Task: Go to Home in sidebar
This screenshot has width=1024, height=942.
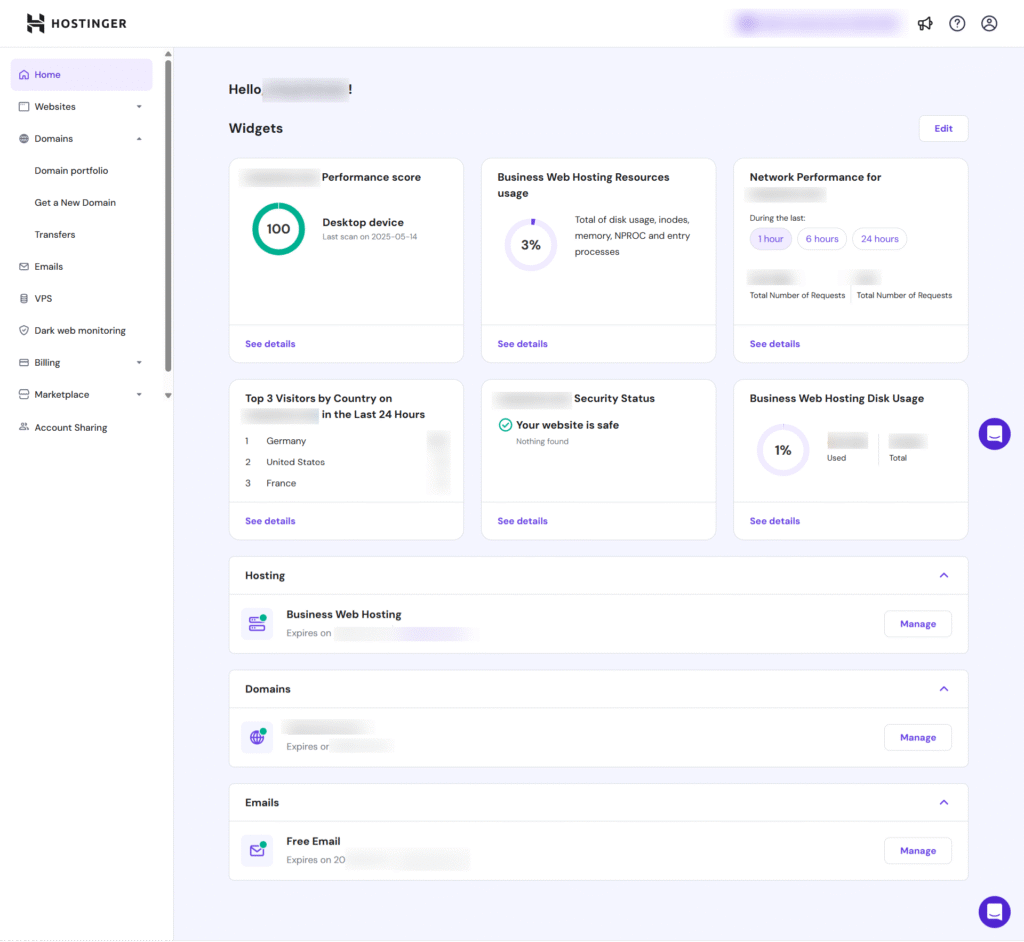Action: point(82,74)
